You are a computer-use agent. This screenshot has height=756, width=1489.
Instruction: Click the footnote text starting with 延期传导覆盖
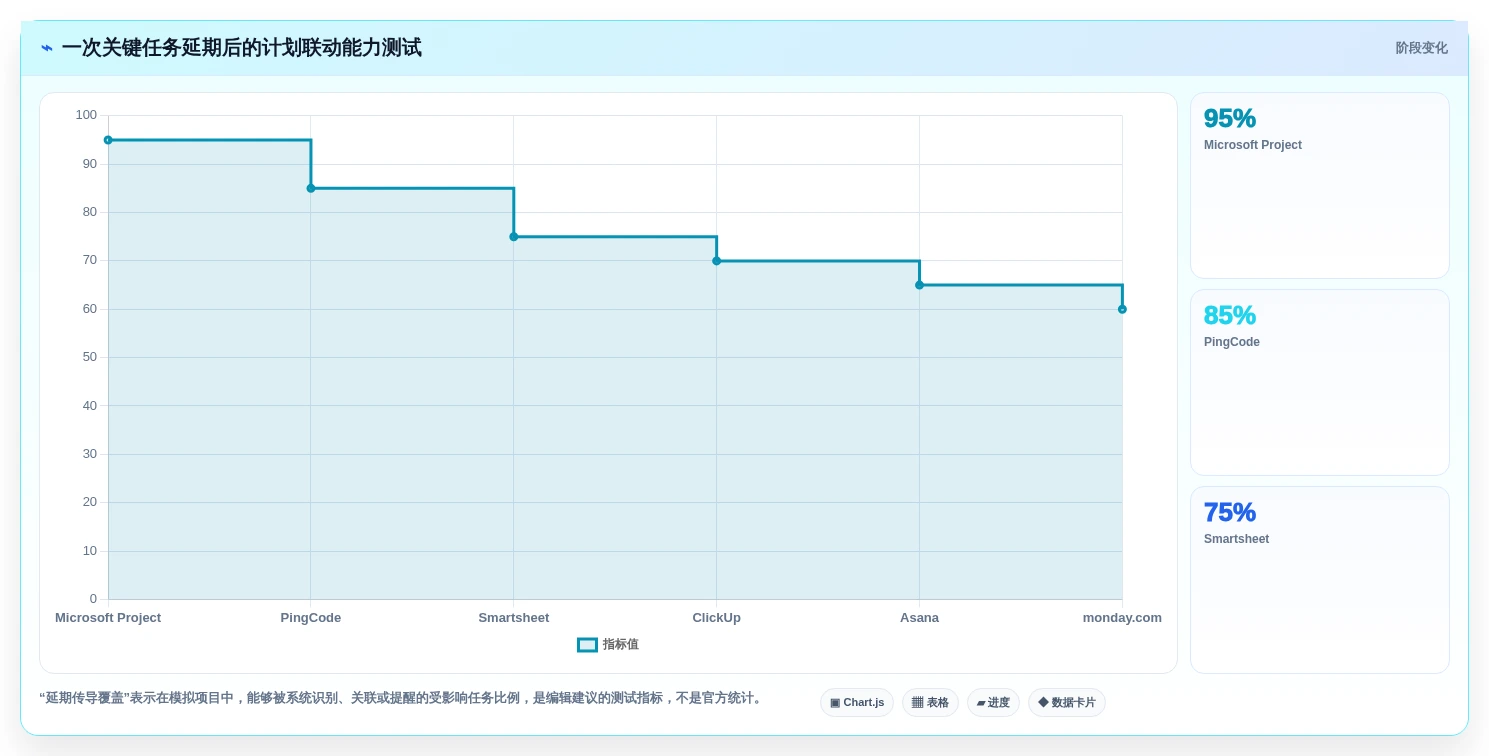click(402, 698)
